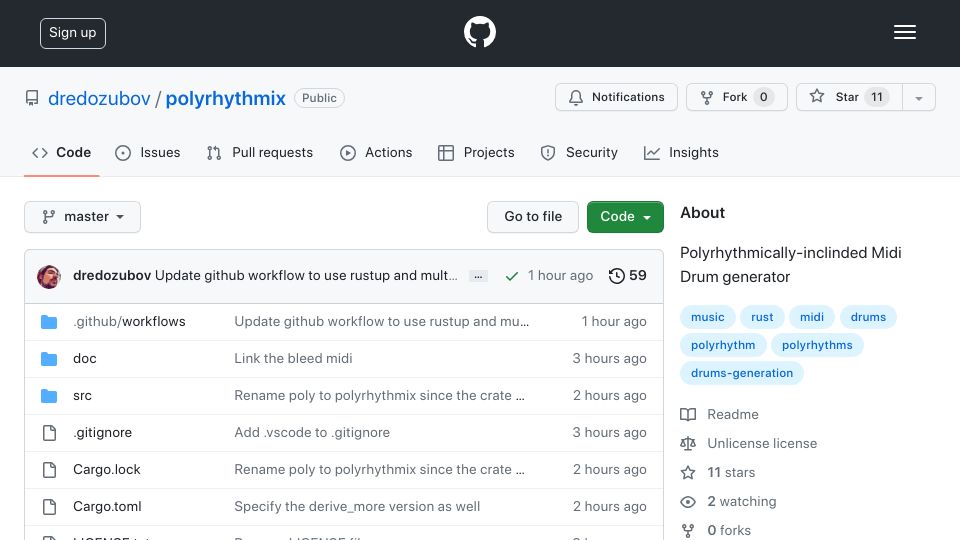
Task: Switch to the Projects tab
Action: pyautogui.click(x=476, y=152)
